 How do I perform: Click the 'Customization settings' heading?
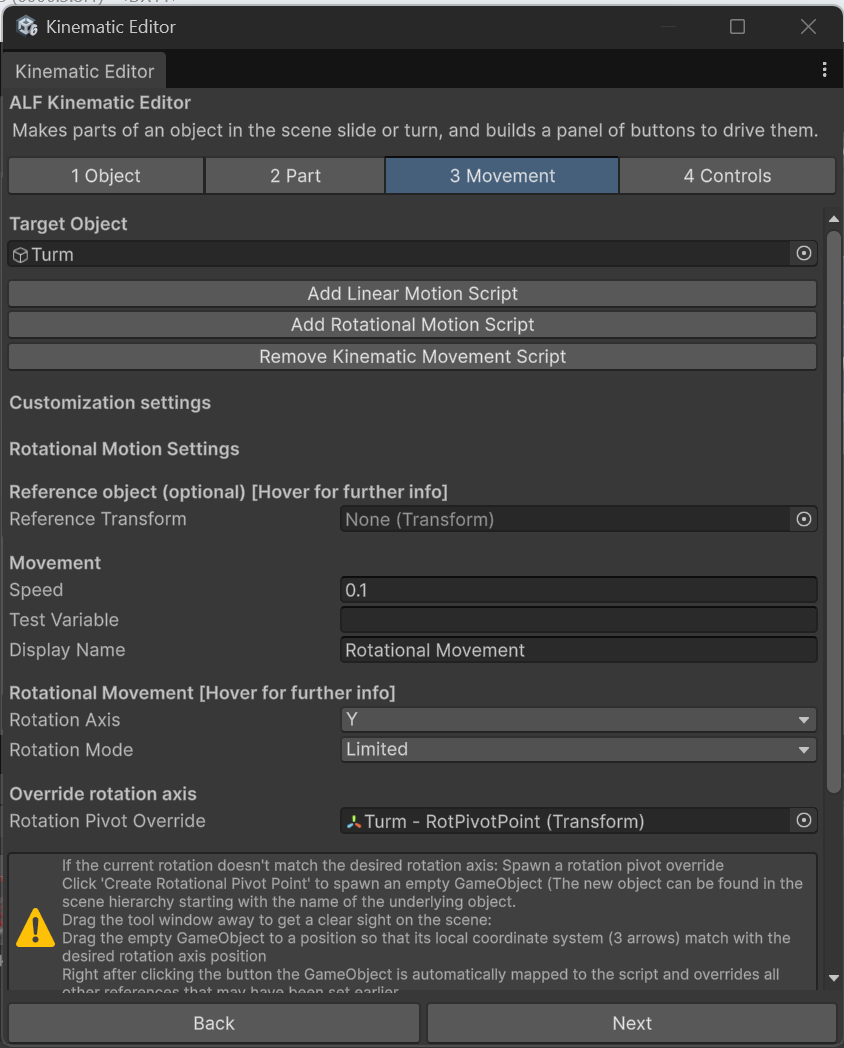pos(110,402)
